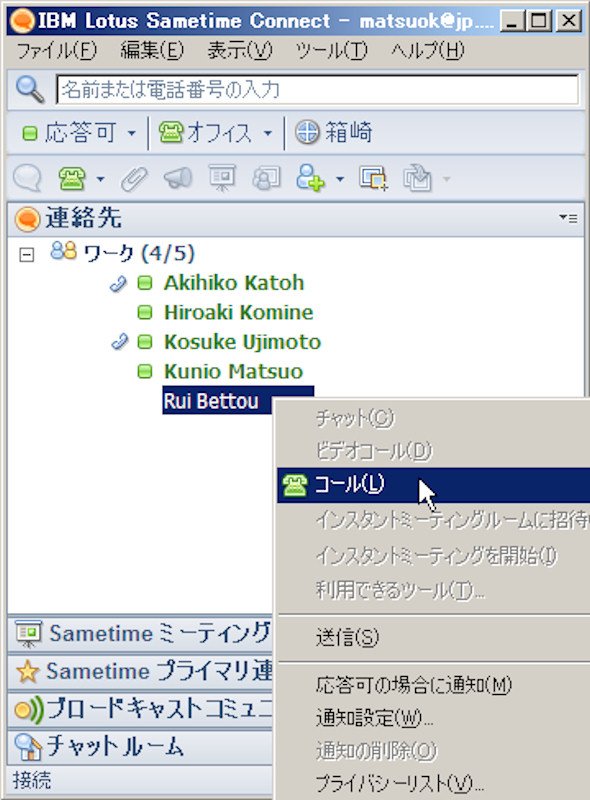This screenshot has height=800, width=590.
Task: Click the instant meeting presentation board icon
Action: point(222,178)
